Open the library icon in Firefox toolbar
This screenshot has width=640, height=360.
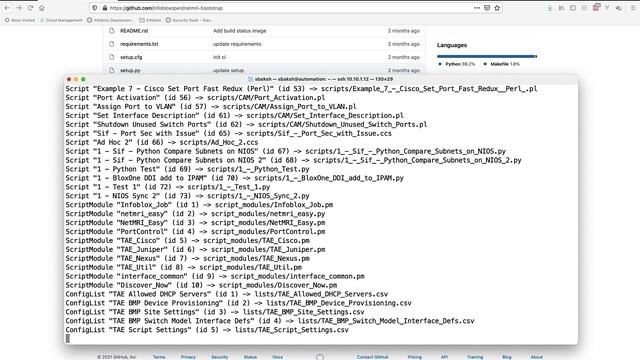coord(561,8)
